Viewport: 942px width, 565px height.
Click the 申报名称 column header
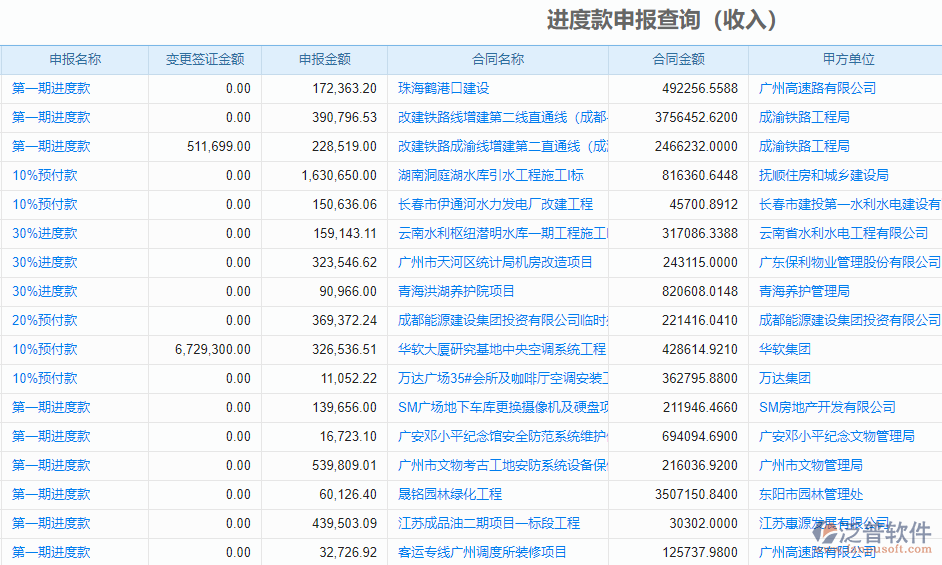coord(75,60)
